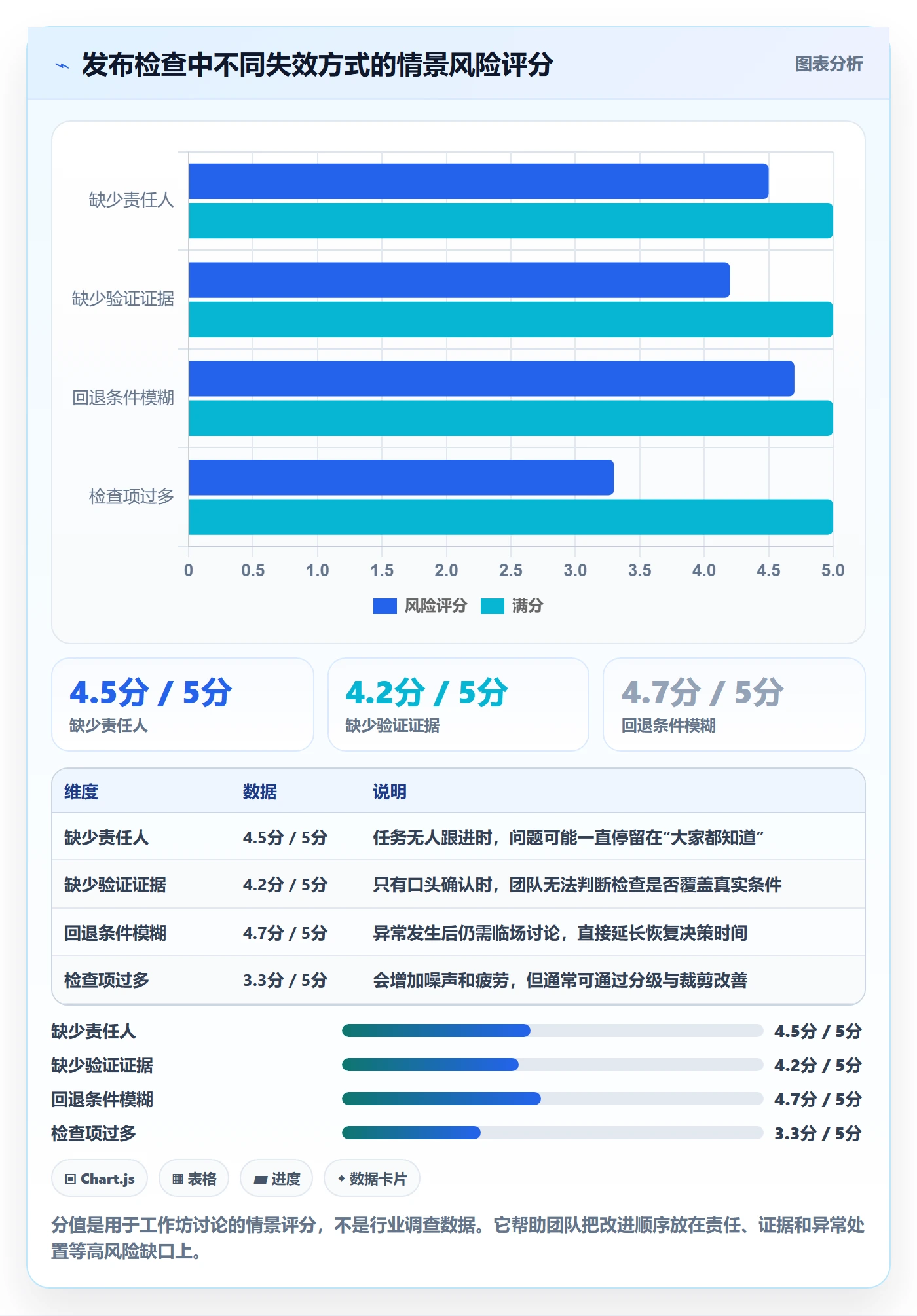The width and height of the screenshot is (917, 1316).
Task: Click the 数据 column header
Action: (260, 792)
